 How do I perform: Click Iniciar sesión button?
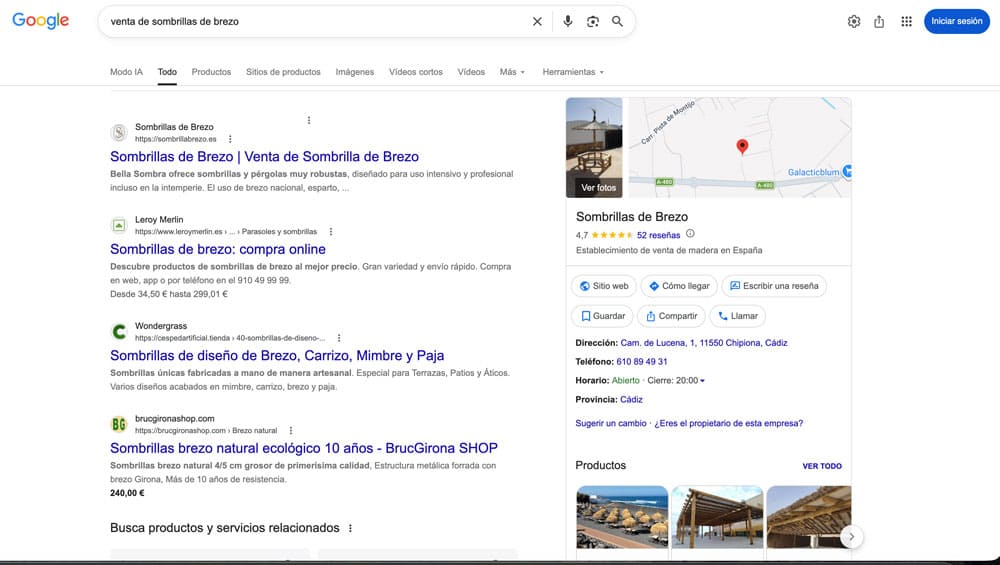point(957,21)
